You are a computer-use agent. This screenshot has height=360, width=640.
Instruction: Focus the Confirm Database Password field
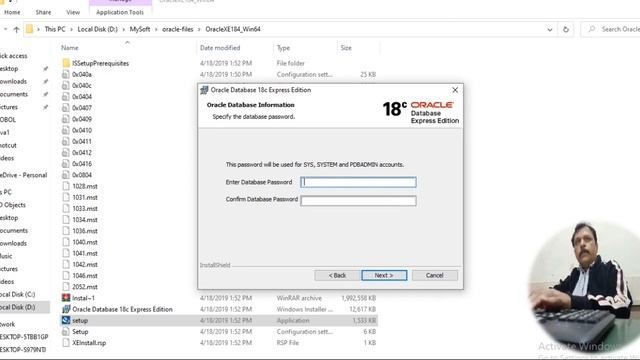(358, 200)
